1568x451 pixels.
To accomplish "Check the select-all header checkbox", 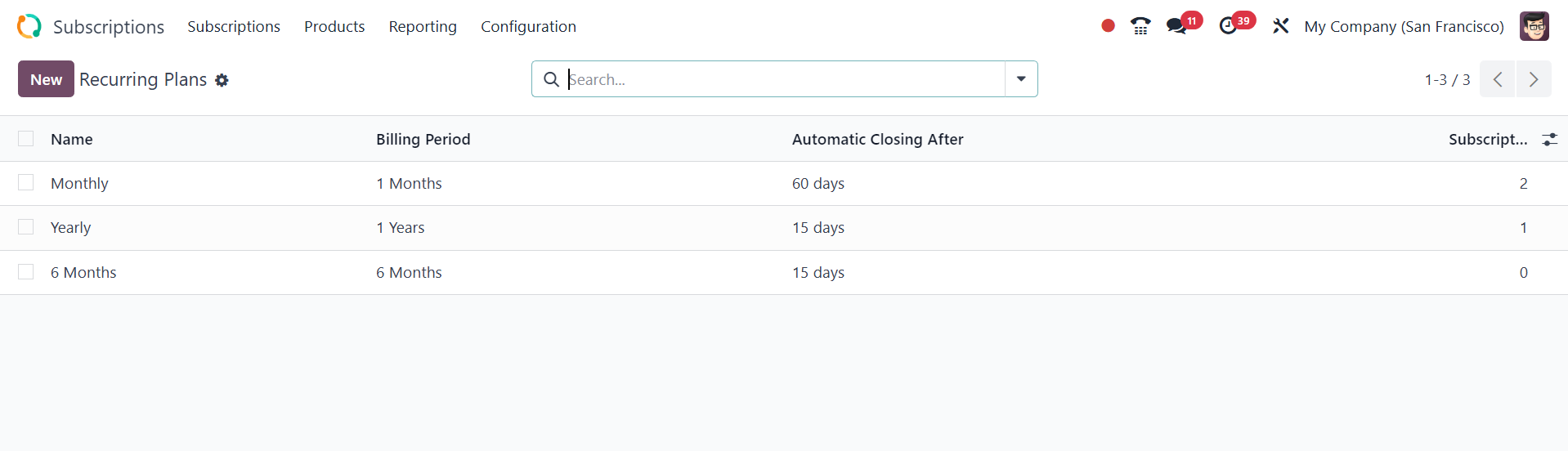I will tap(26, 139).
